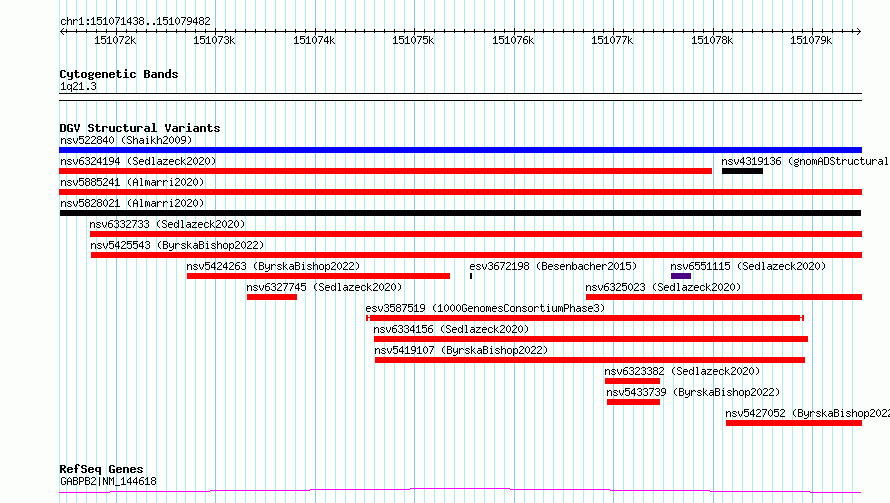Click the ruler's left end arrow

[x=62, y=32]
